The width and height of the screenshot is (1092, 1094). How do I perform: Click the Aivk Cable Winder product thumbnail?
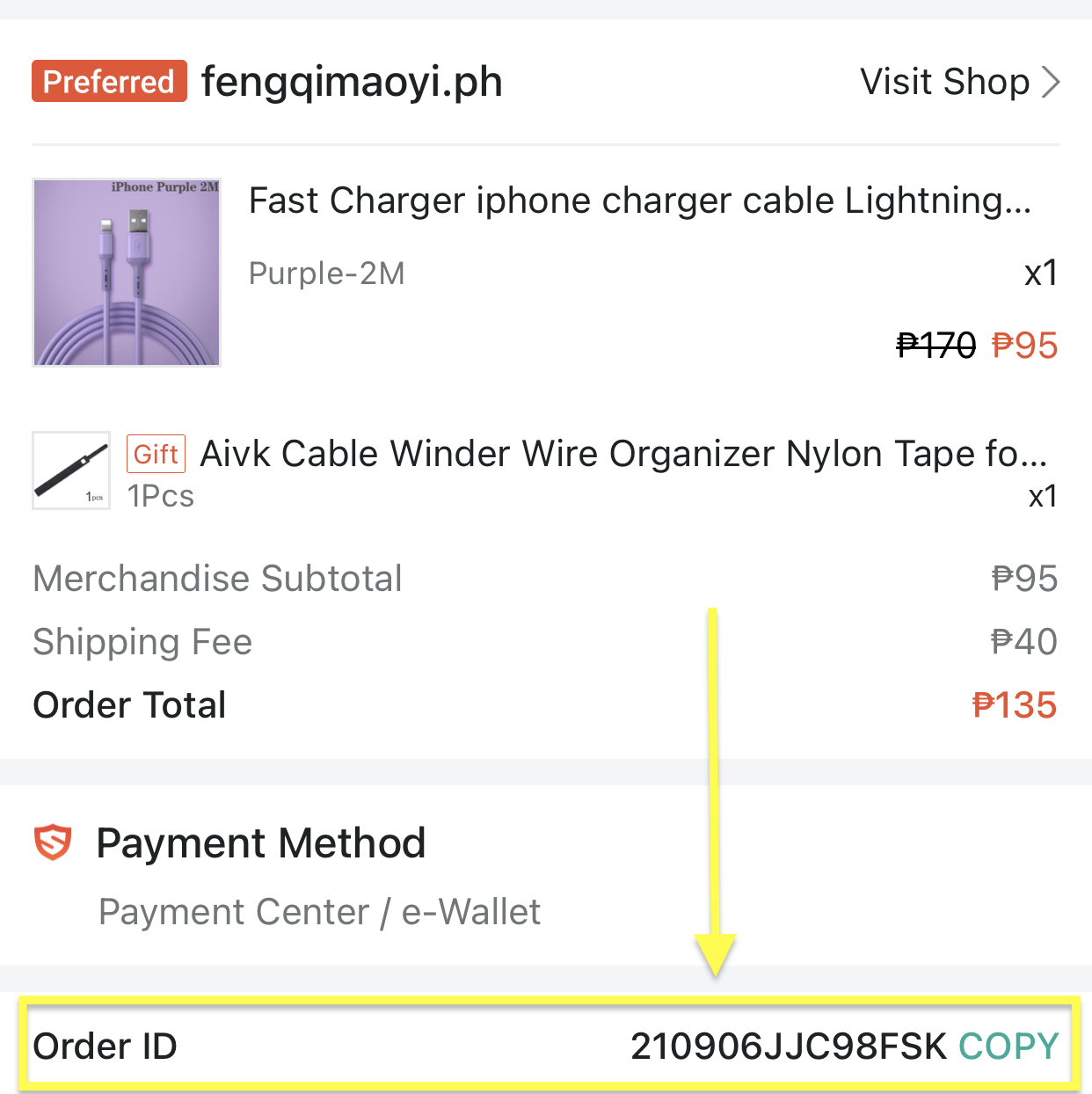[70, 470]
